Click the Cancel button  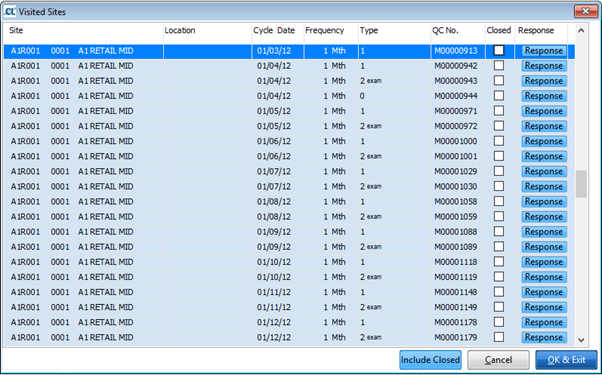pos(498,360)
